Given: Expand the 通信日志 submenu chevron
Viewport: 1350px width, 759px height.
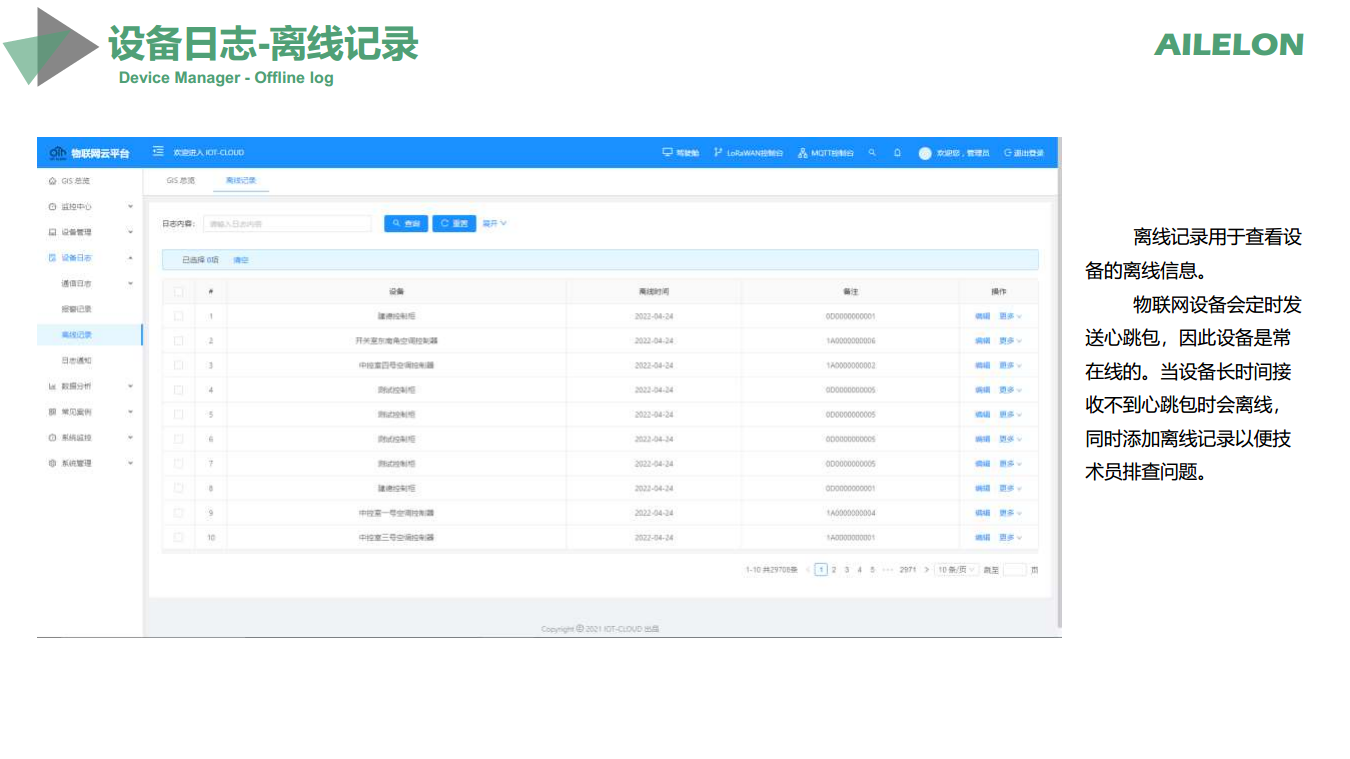Looking at the screenshot, I should point(130,284).
